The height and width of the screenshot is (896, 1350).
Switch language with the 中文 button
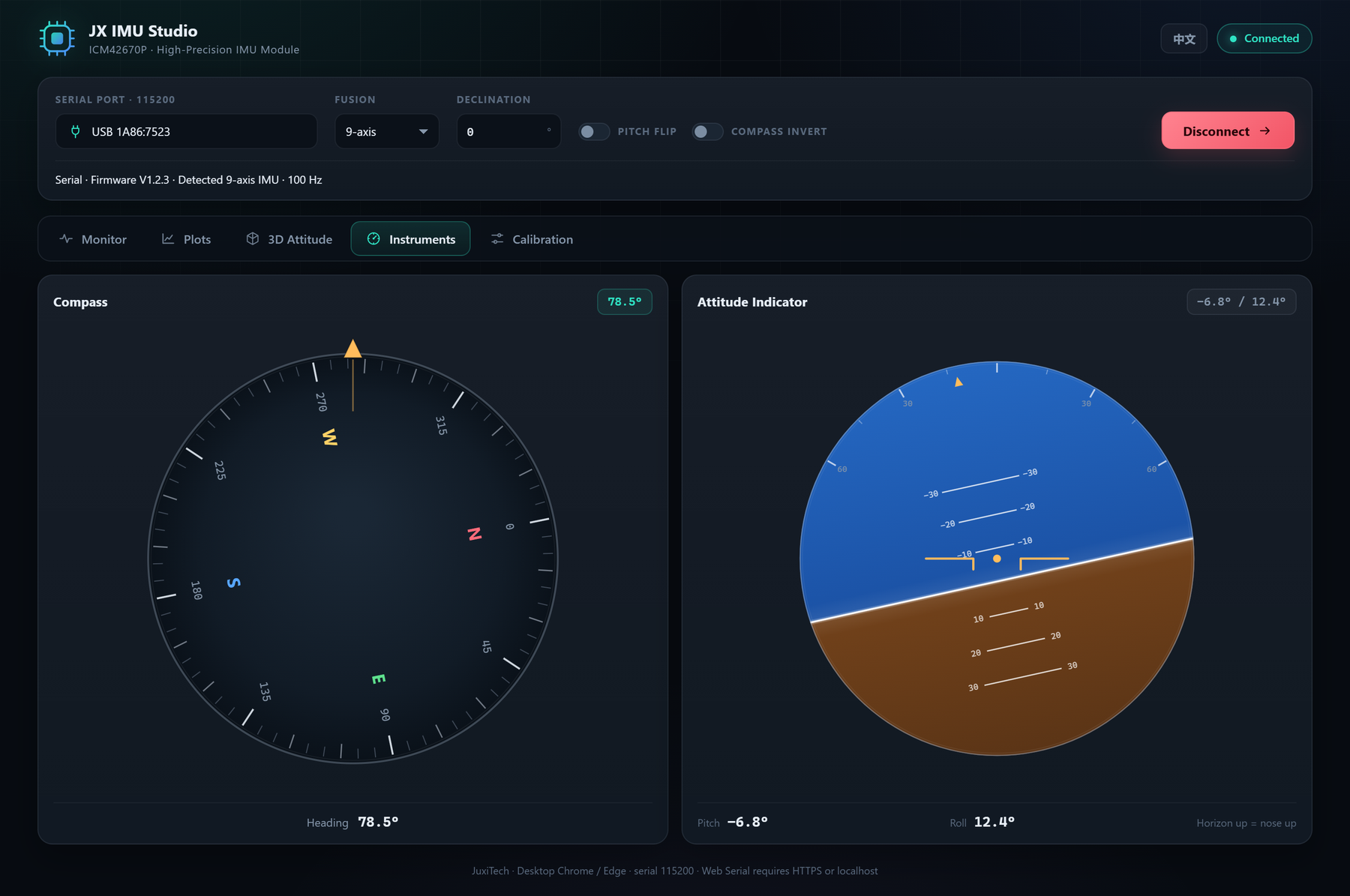pos(1184,39)
